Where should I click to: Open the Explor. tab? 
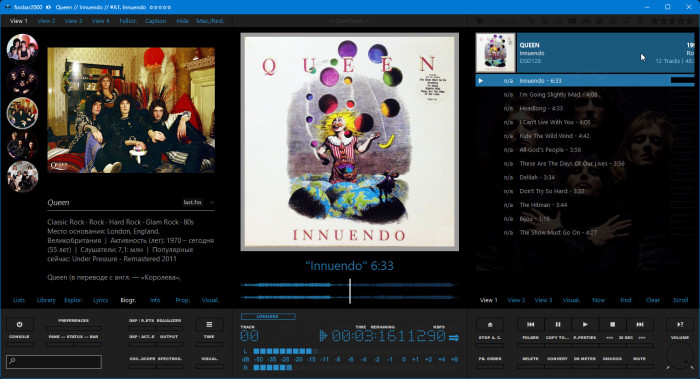[x=73, y=300]
